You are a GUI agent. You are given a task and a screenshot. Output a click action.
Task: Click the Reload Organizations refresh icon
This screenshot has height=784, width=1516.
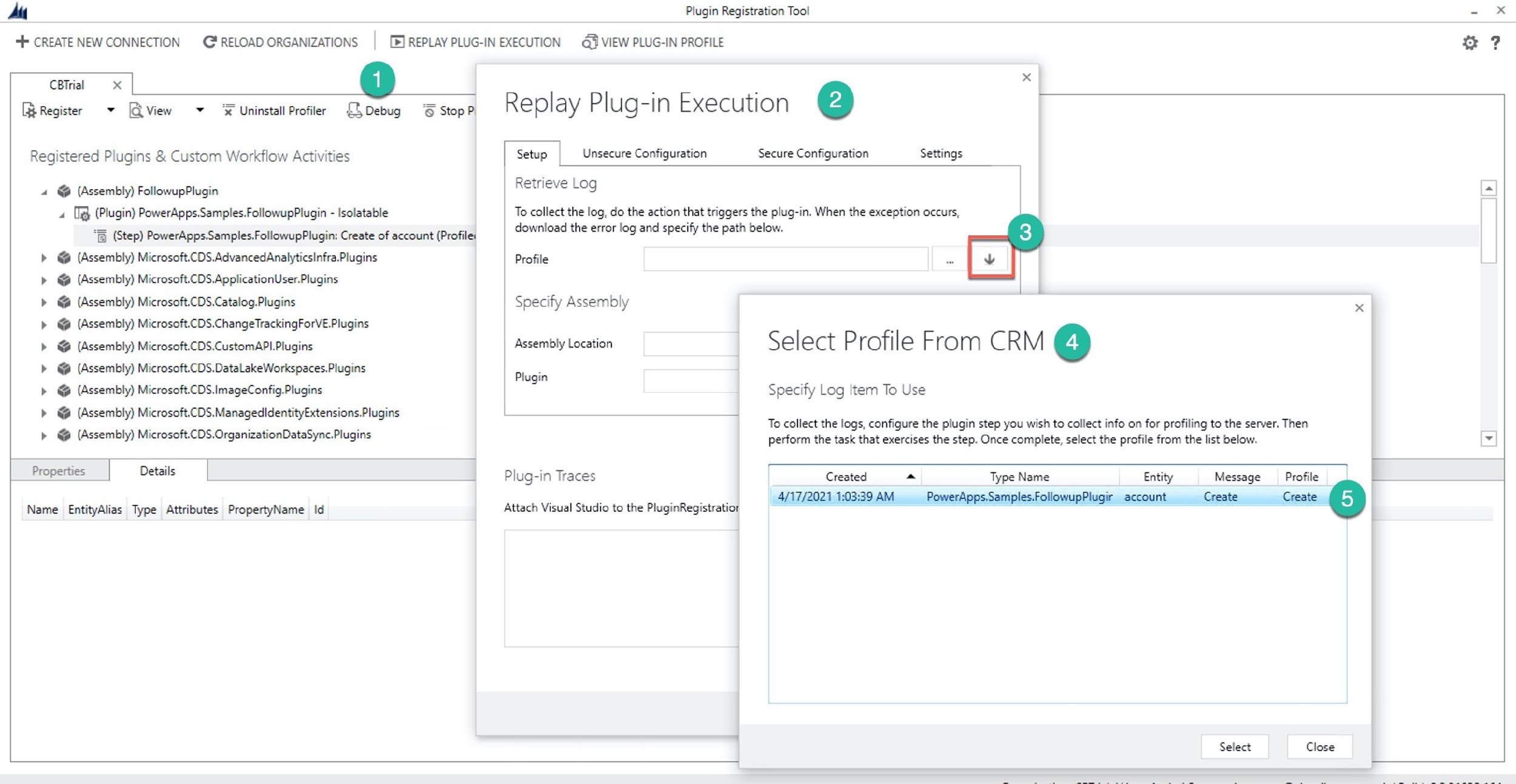coord(209,42)
